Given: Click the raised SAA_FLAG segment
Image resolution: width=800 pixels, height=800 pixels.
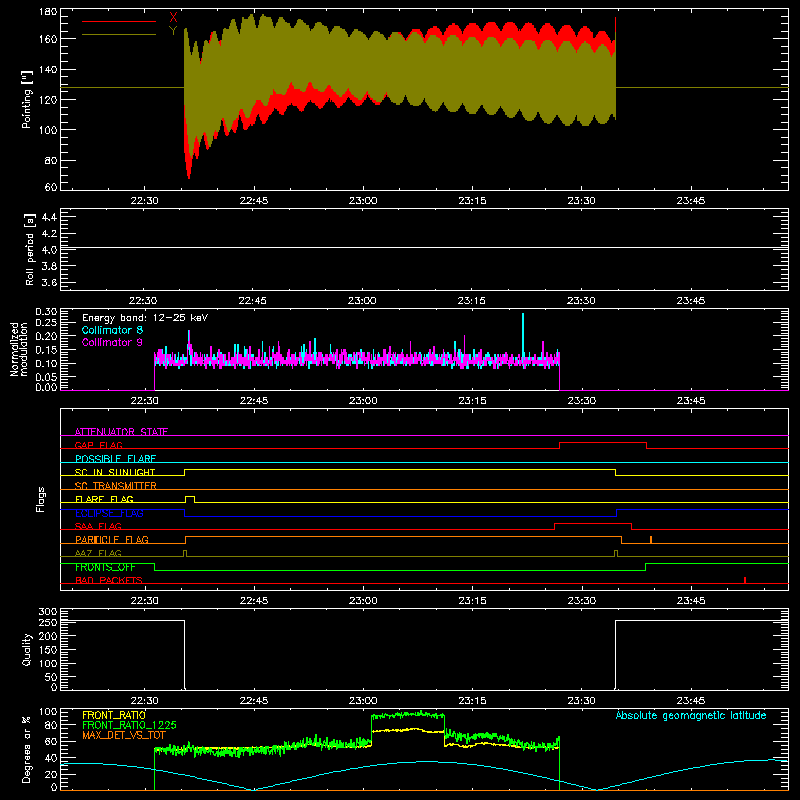Looking at the screenshot, I should (x=593, y=523).
